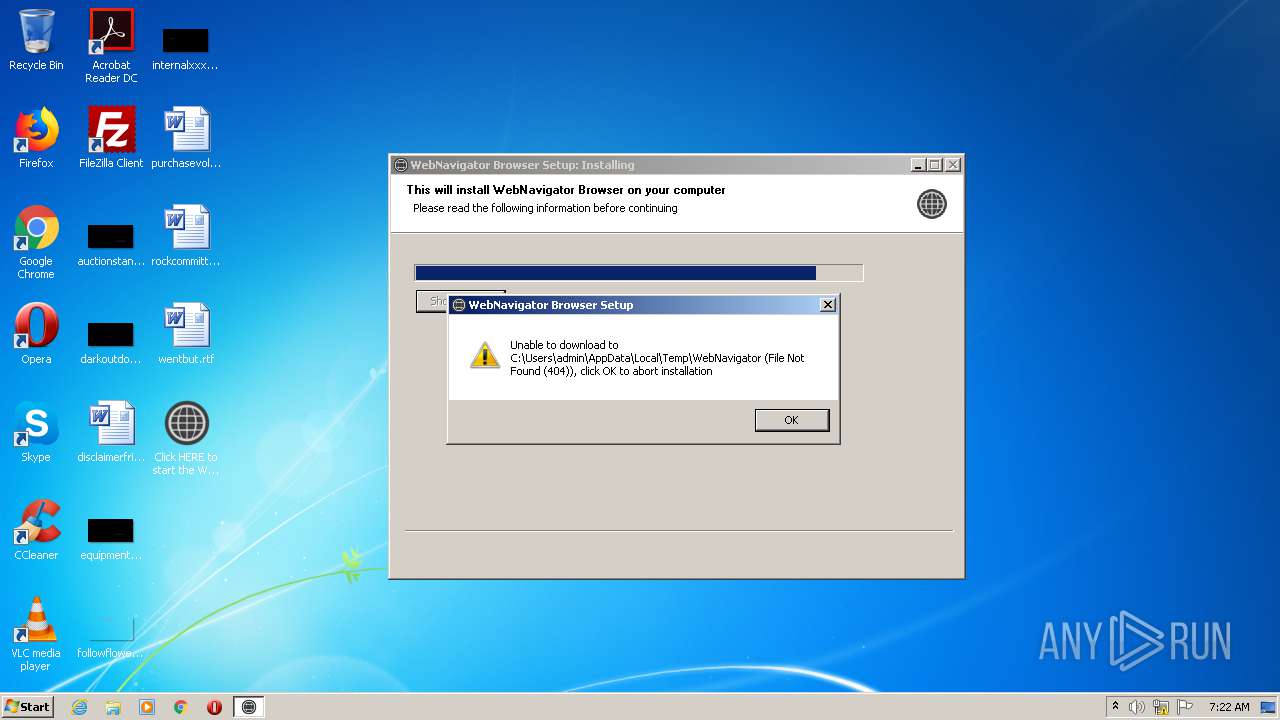Image resolution: width=1280 pixels, height=720 pixels.
Task: Click OK to abort the installation
Action: 791,420
